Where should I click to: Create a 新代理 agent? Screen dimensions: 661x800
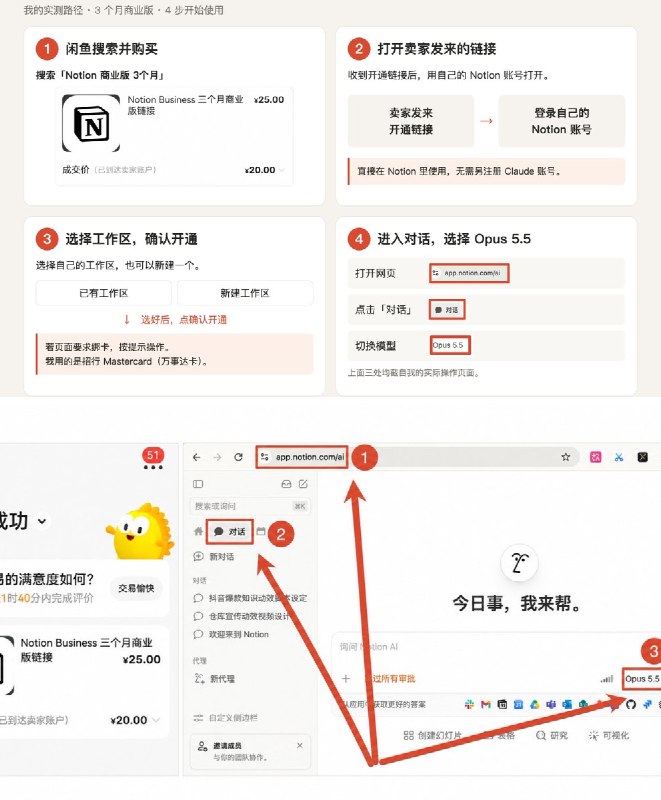214,679
